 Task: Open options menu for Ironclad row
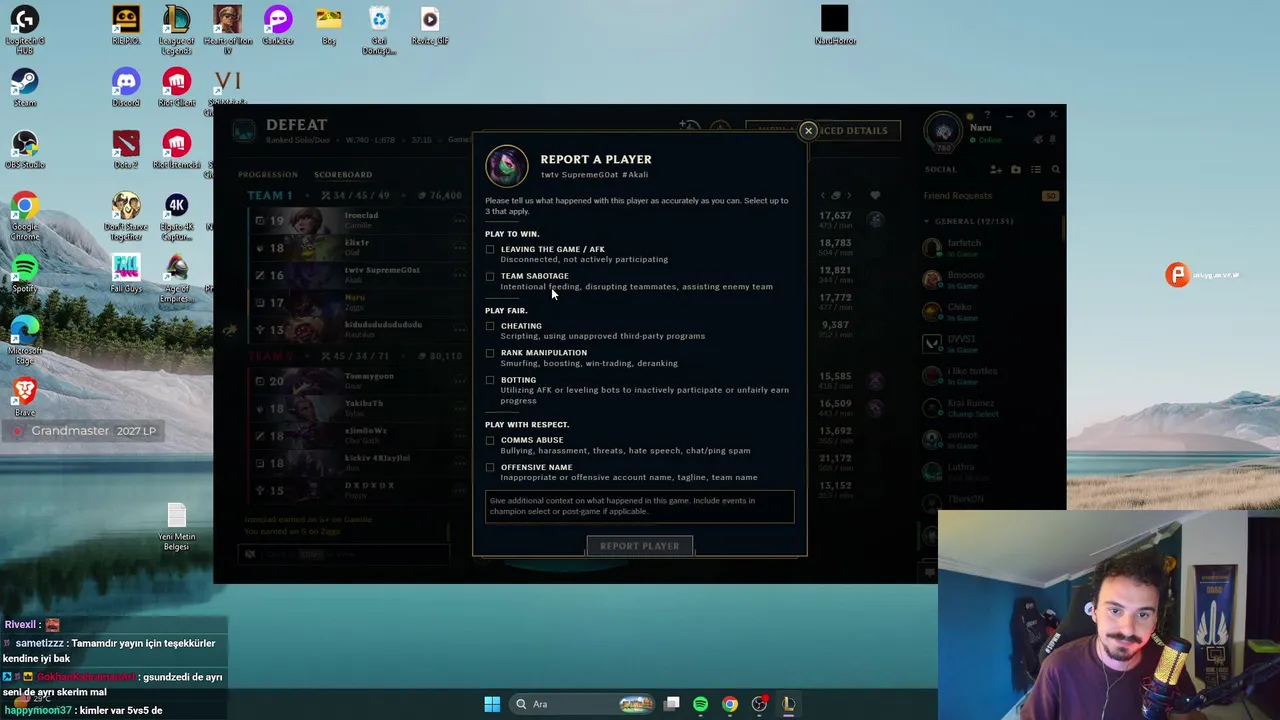460,220
